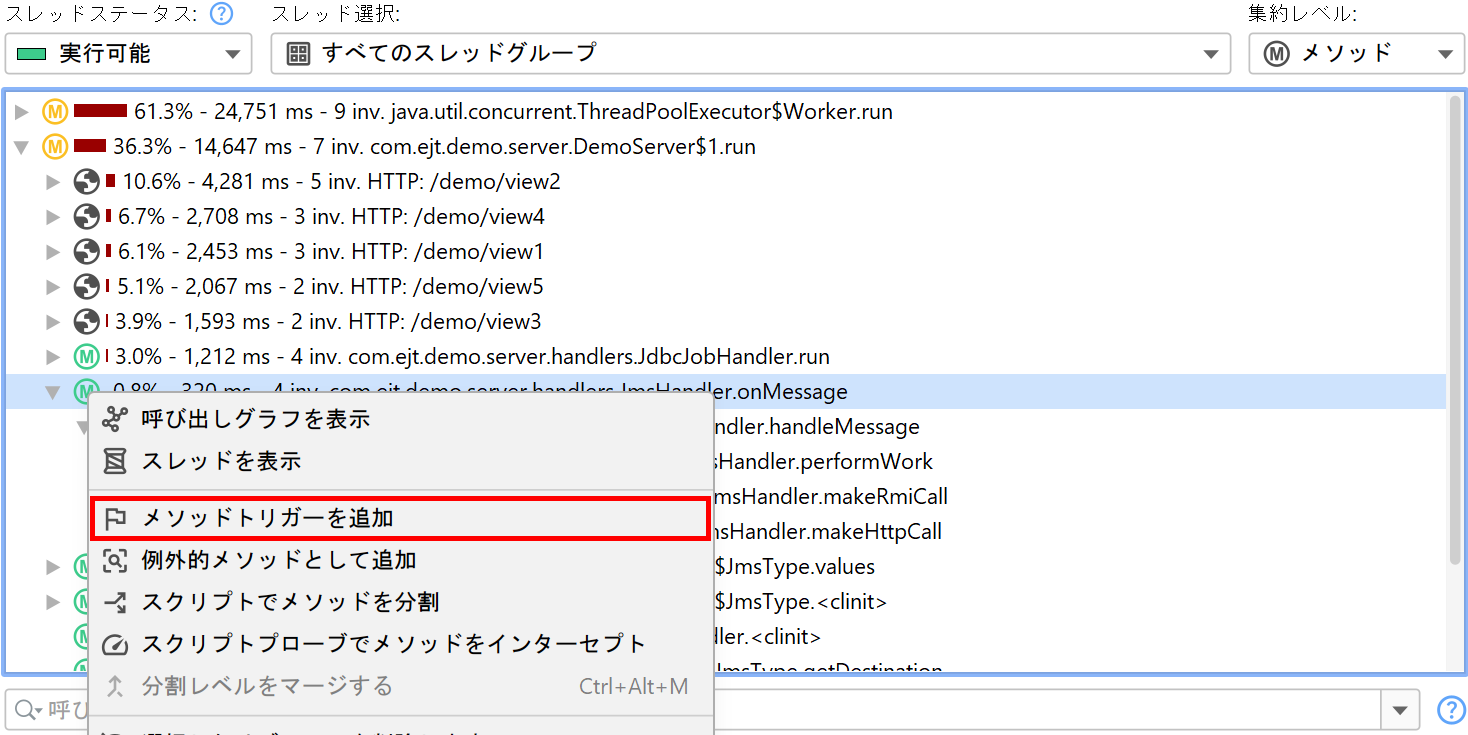Collapse the DemoServer$1.run tree node
Viewport: 1468px width, 735px height.
(x=22, y=147)
